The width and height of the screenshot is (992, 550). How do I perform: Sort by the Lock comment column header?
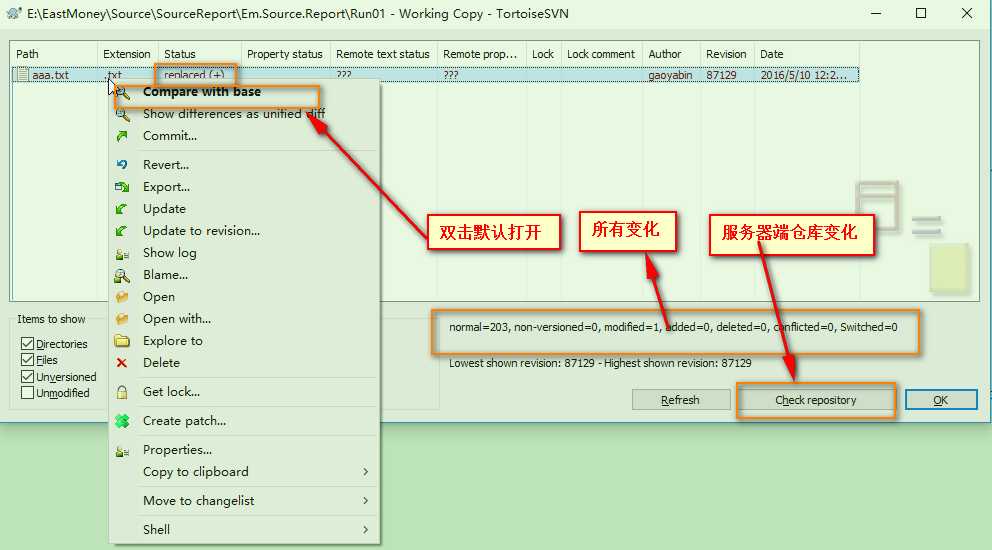pyautogui.click(x=602, y=54)
